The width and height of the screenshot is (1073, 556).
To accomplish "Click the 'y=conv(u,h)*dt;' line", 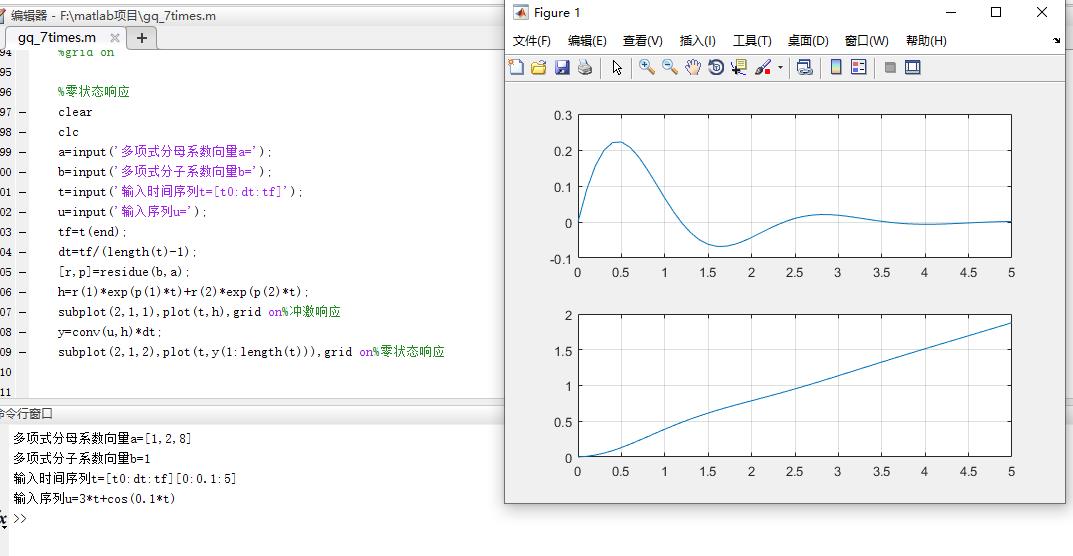I will [x=111, y=332].
